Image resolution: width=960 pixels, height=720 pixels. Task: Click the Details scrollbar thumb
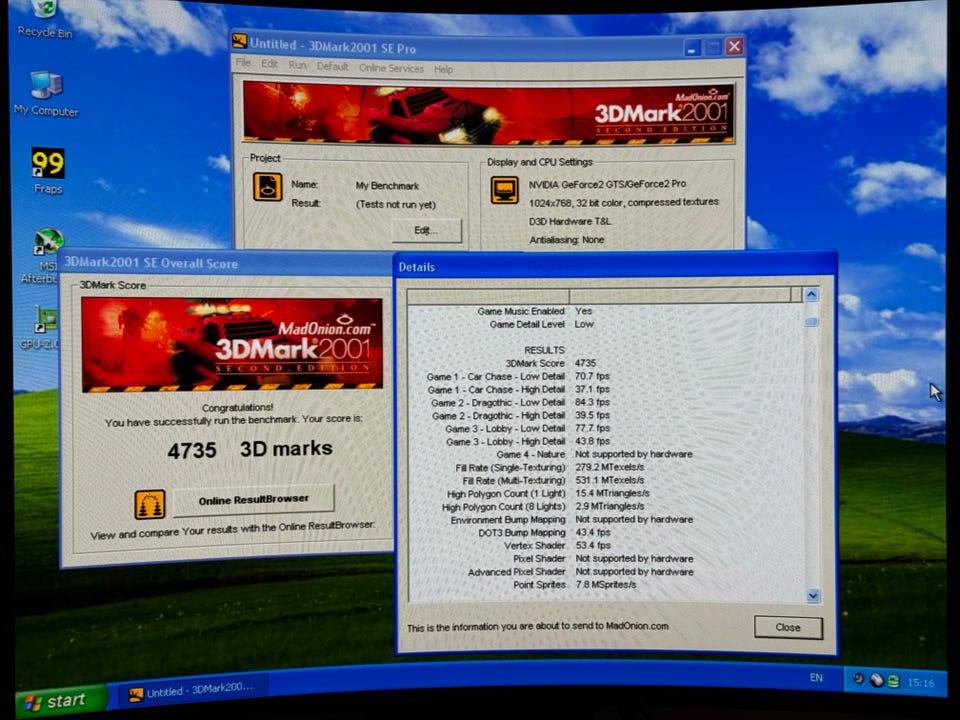click(x=812, y=321)
